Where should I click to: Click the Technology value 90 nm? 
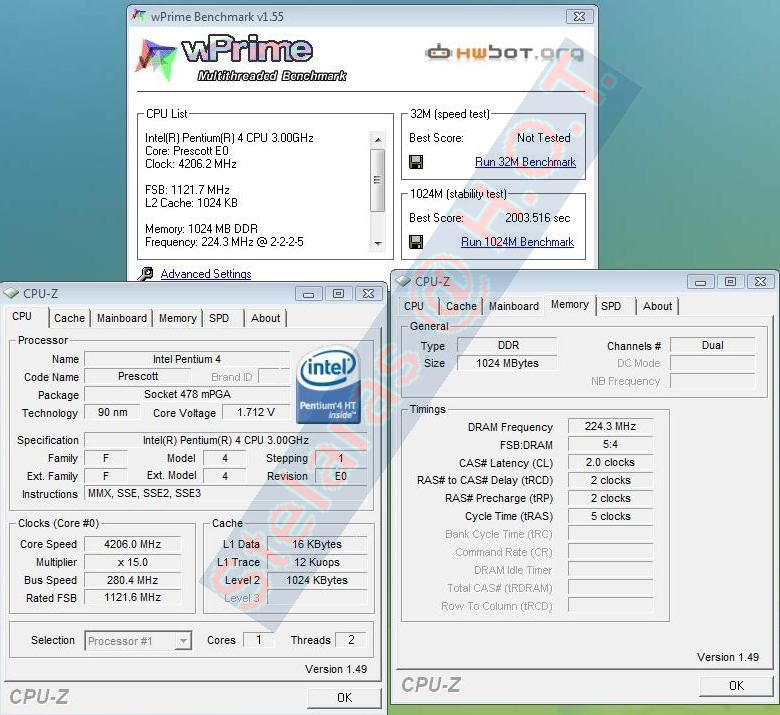112,412
